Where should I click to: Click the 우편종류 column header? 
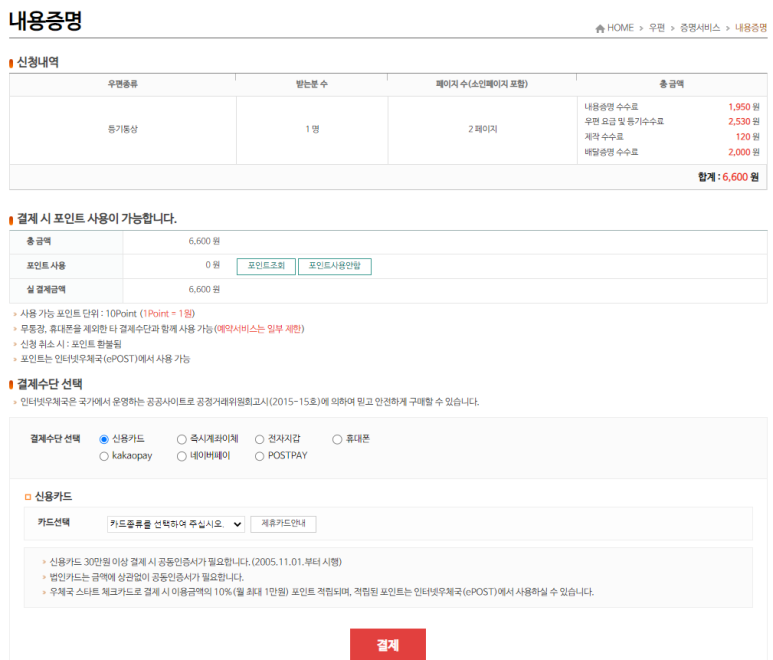point(123,84)
